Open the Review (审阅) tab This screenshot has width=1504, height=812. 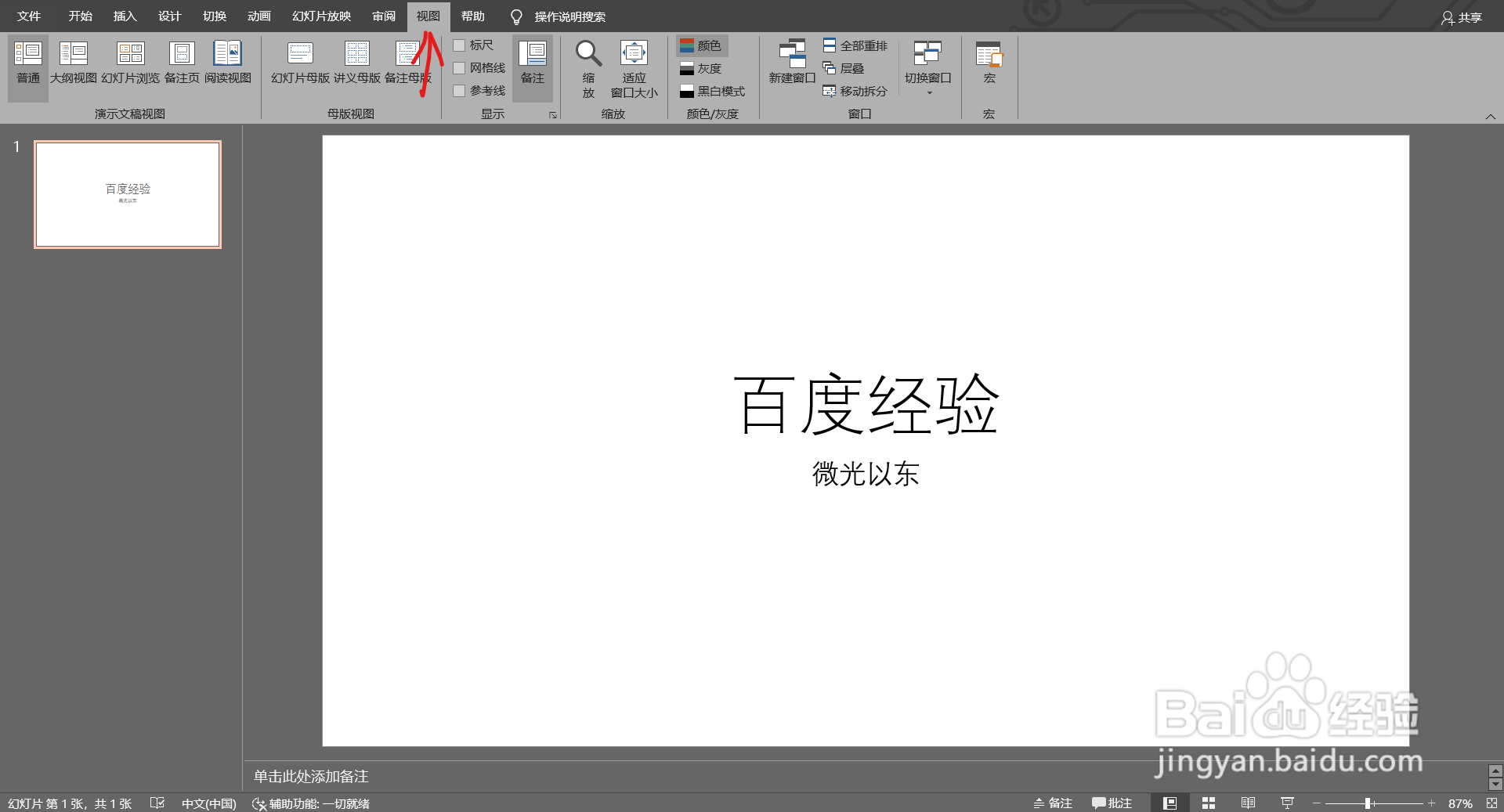point(384,16)
